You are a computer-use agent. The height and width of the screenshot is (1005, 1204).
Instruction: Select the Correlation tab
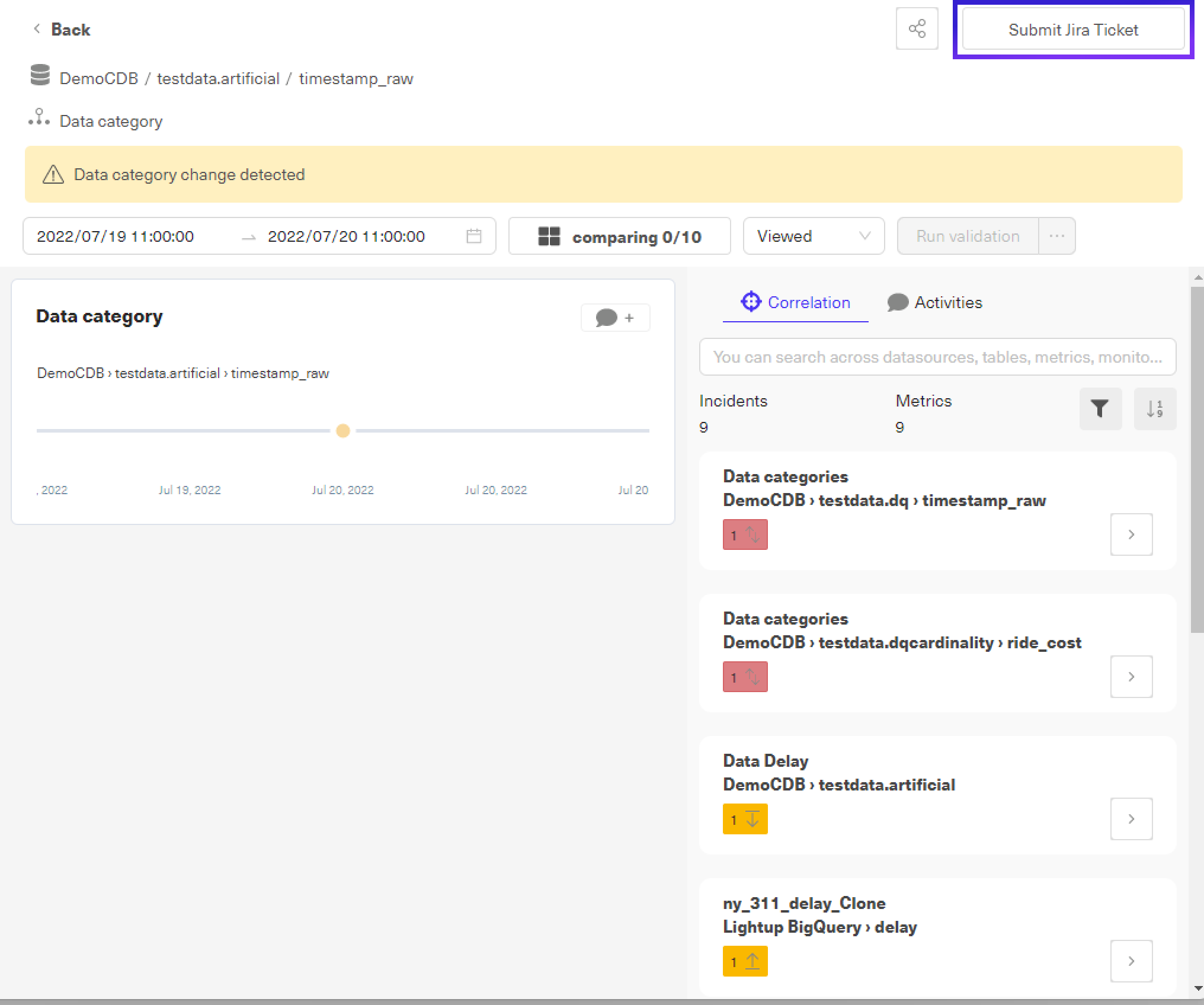pos(795,302)
